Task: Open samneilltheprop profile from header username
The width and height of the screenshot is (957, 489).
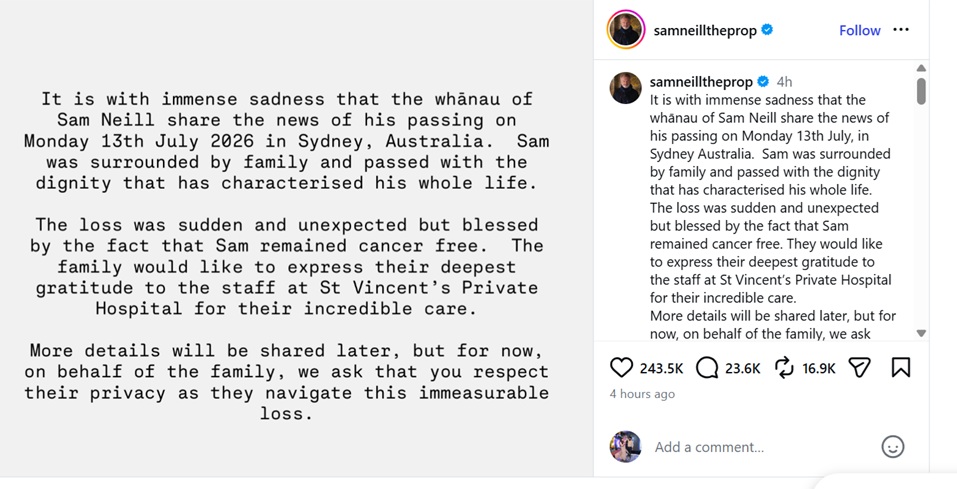Action: pyautogui.click(x=705, y=31)
